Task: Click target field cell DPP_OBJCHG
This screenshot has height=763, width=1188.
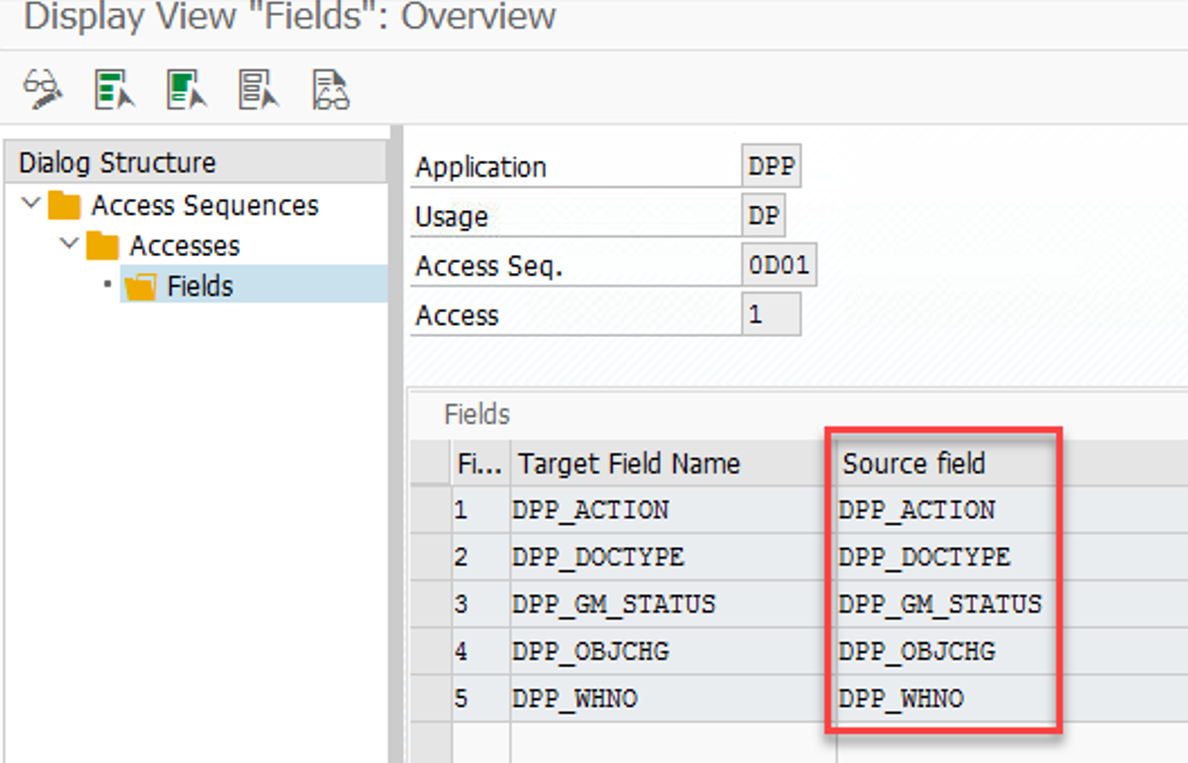Action: (674, 651)
